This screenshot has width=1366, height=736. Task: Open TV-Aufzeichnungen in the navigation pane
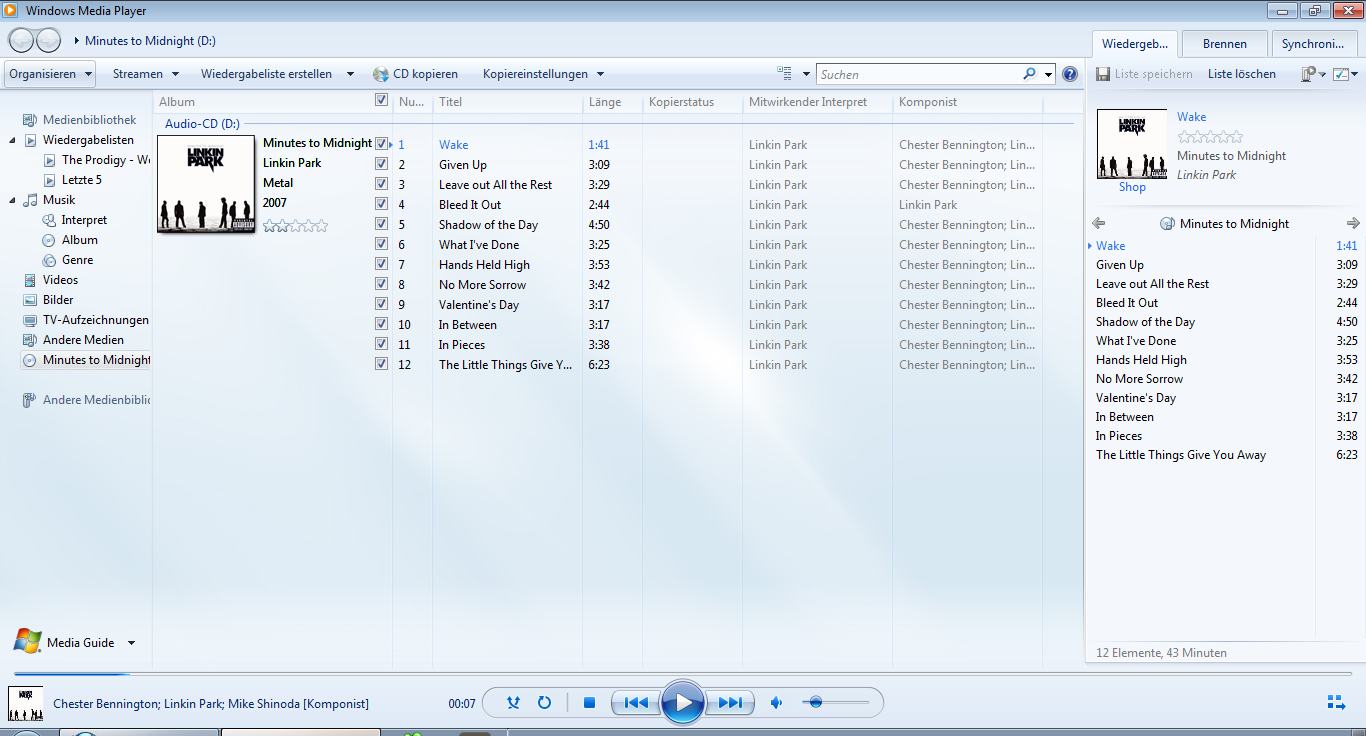click(x=95, y=320)
